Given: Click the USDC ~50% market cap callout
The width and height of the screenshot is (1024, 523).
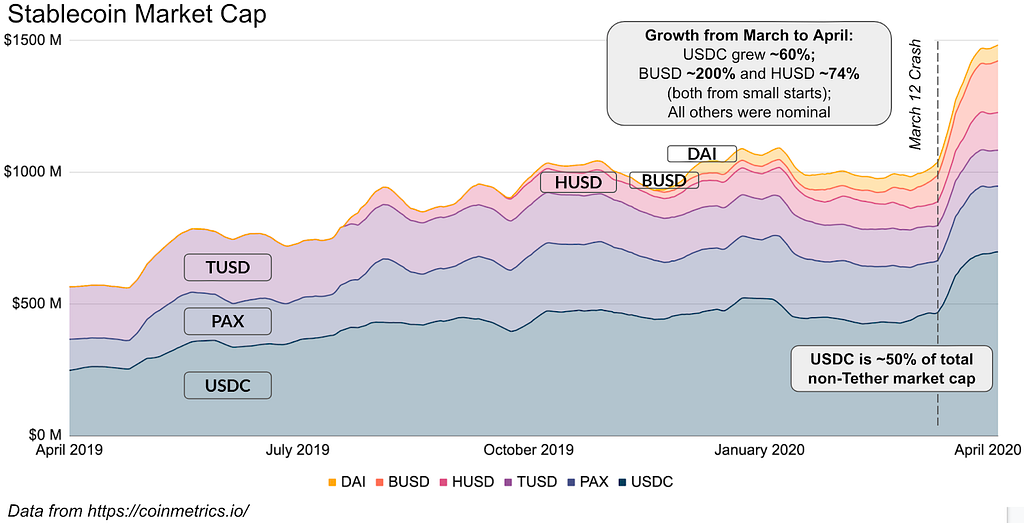Looking at the screenshot, I should point(891,369).
